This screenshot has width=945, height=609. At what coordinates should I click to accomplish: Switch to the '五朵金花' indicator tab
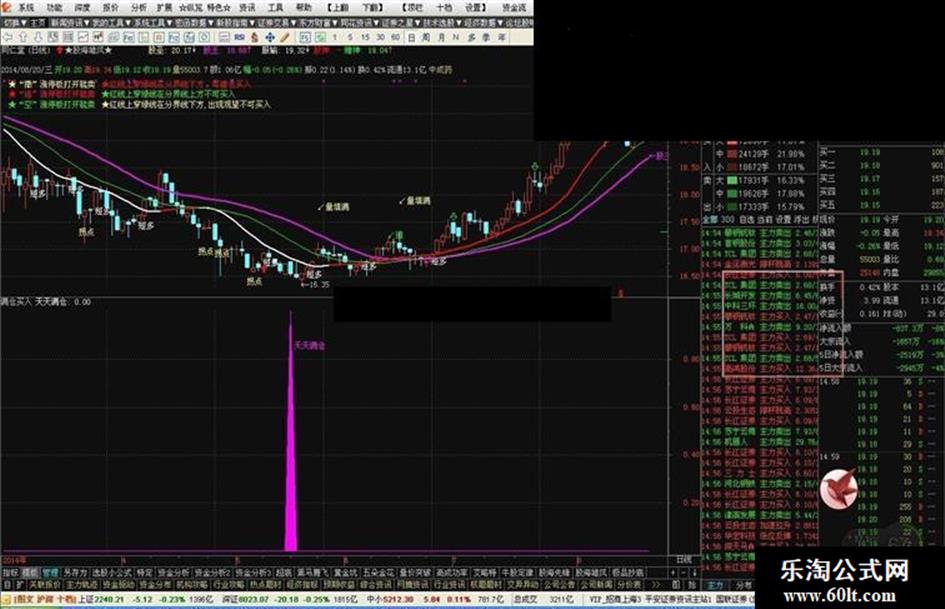pyautogui.click(x=378, y=572)
